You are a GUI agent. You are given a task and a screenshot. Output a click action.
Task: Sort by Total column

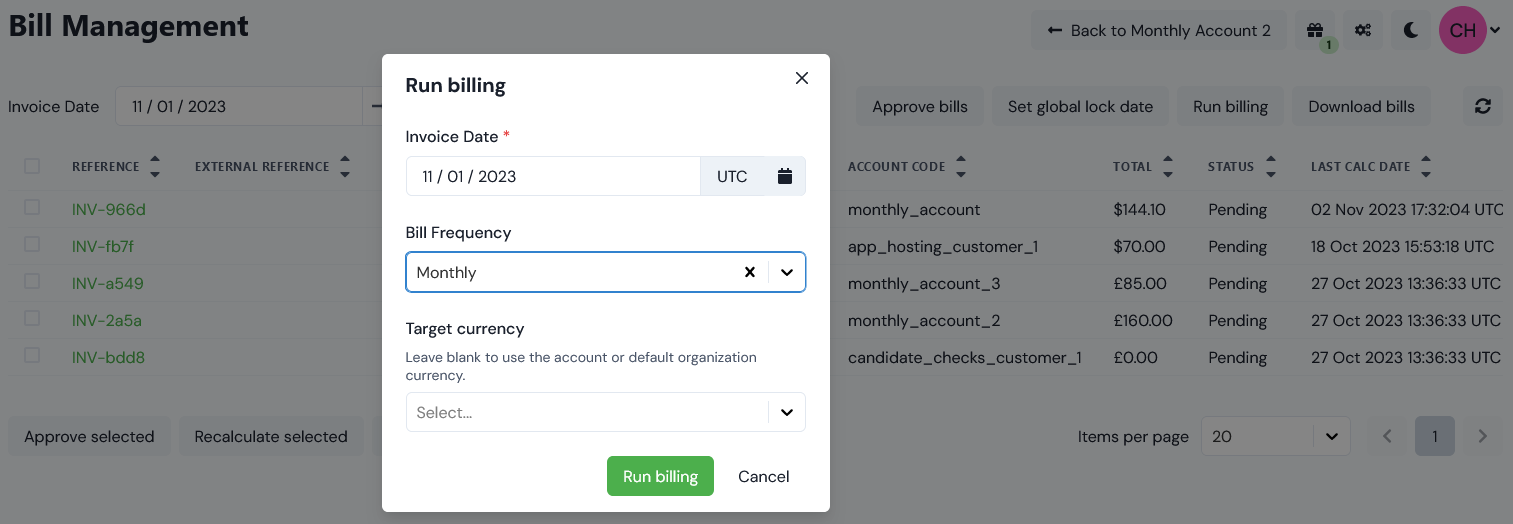pyautogui.click(x=1167, y=167)
